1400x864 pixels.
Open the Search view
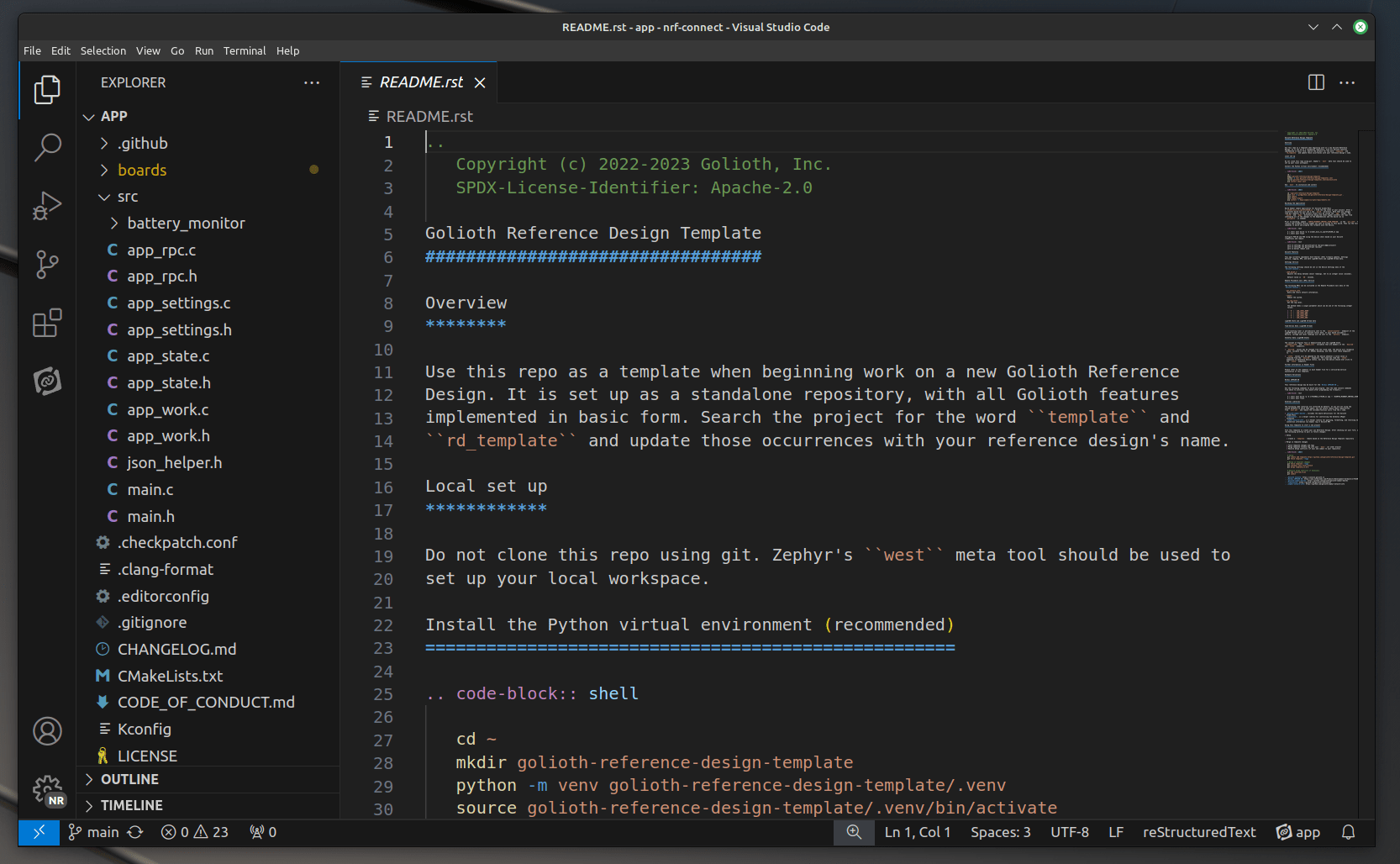(47, 148)
